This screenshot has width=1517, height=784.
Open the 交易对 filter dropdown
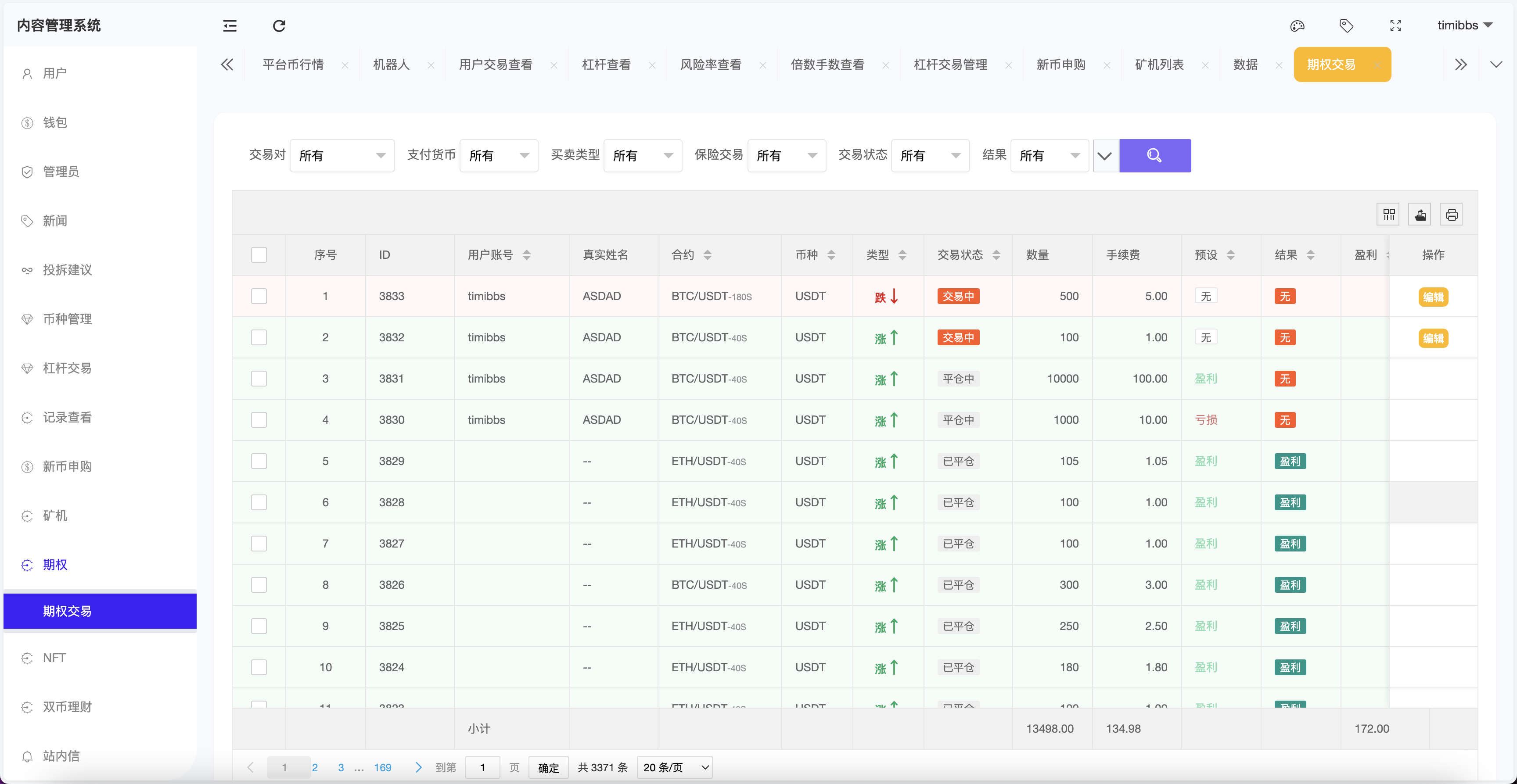pyautogui.click(x=342, y=155)
